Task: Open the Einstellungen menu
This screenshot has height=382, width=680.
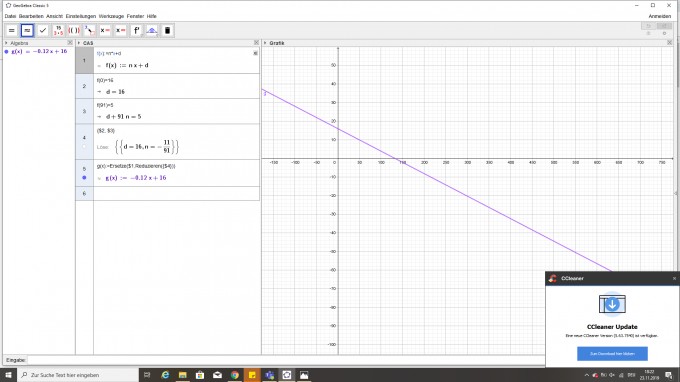Action: 81,16
